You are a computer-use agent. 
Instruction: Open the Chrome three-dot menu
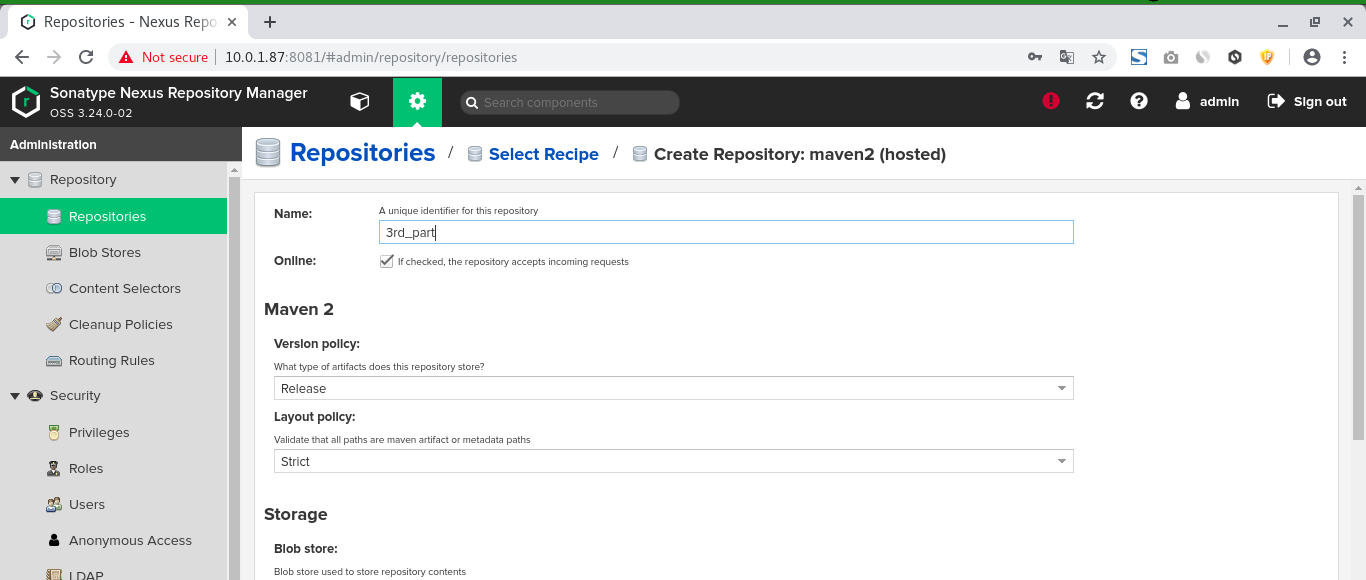tap(1344, 57)
